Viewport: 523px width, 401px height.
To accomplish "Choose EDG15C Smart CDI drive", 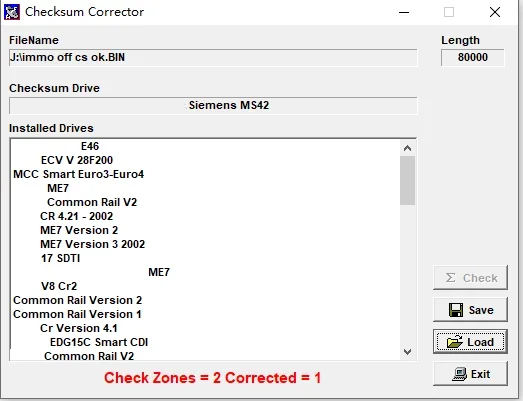I will [x=99, y=342].
